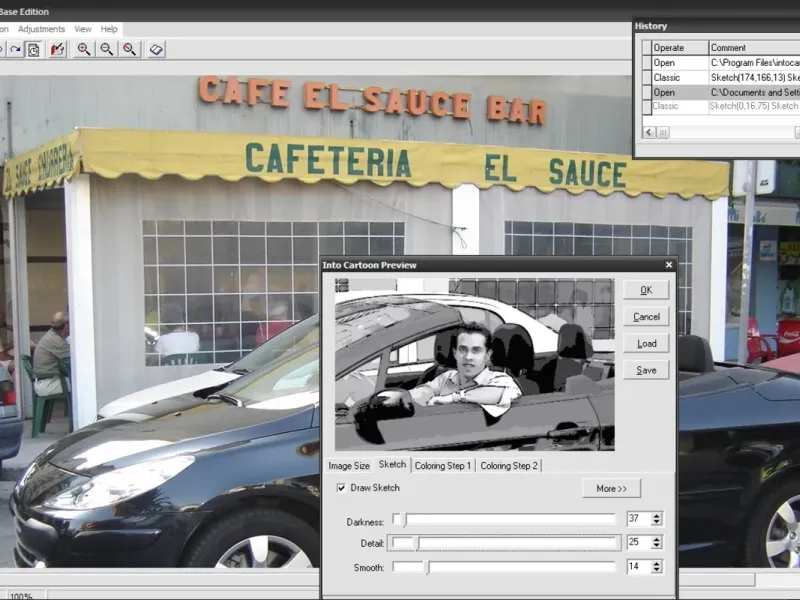This screenshot has height=600, width=800.
Task: Click the Detail value field showing 25
Action: 639,542
